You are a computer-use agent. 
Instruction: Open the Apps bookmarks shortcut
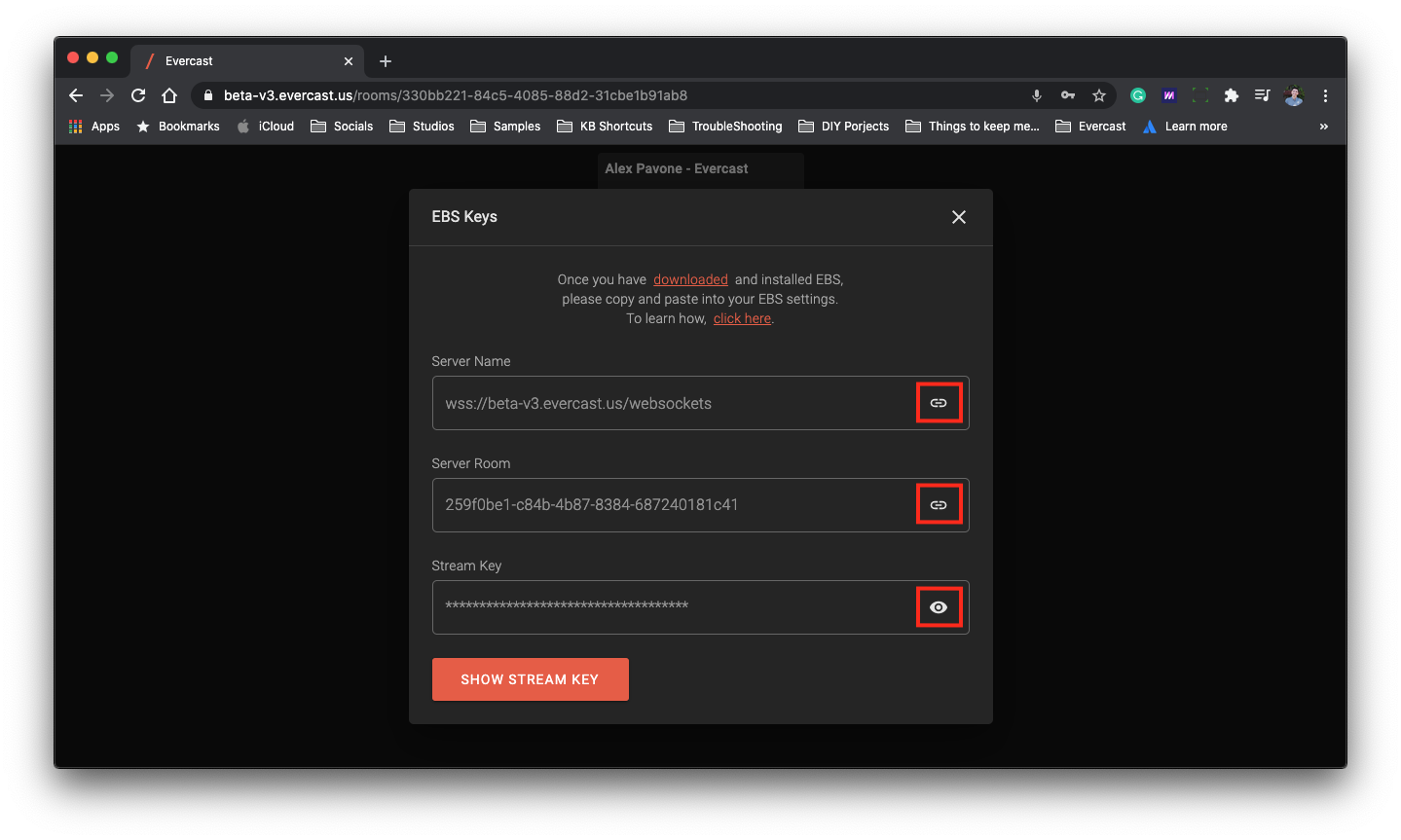(x=94, y=127)
